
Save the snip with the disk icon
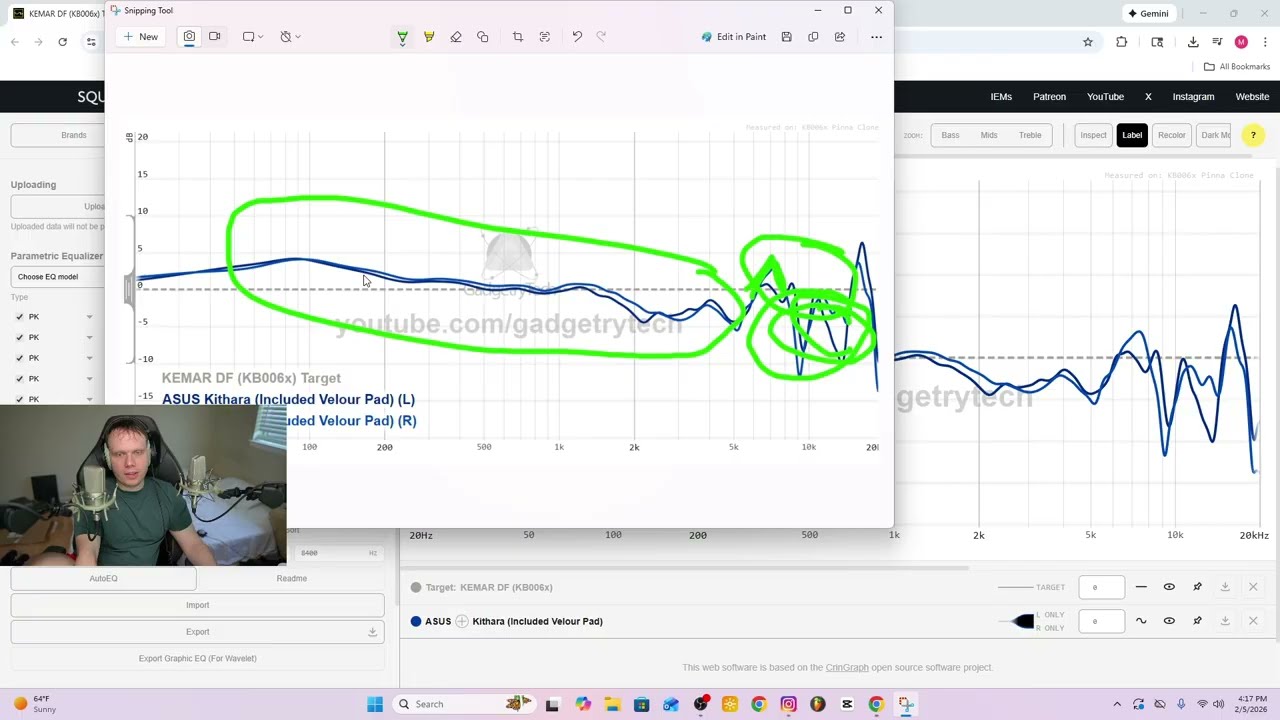[x=787, y=36]
